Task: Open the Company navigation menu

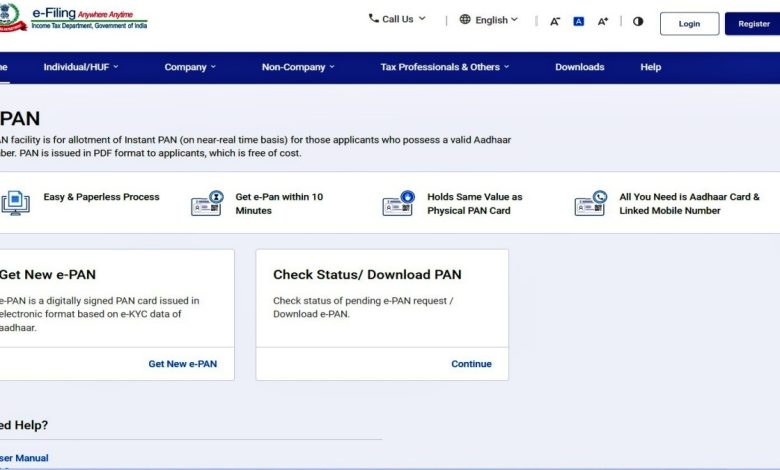Action: 190,67
